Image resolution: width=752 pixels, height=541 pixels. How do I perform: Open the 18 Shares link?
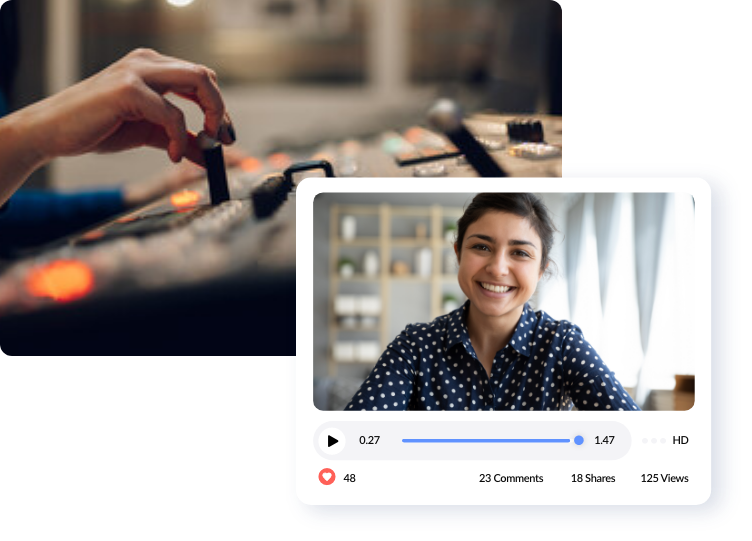coord(593,478)
